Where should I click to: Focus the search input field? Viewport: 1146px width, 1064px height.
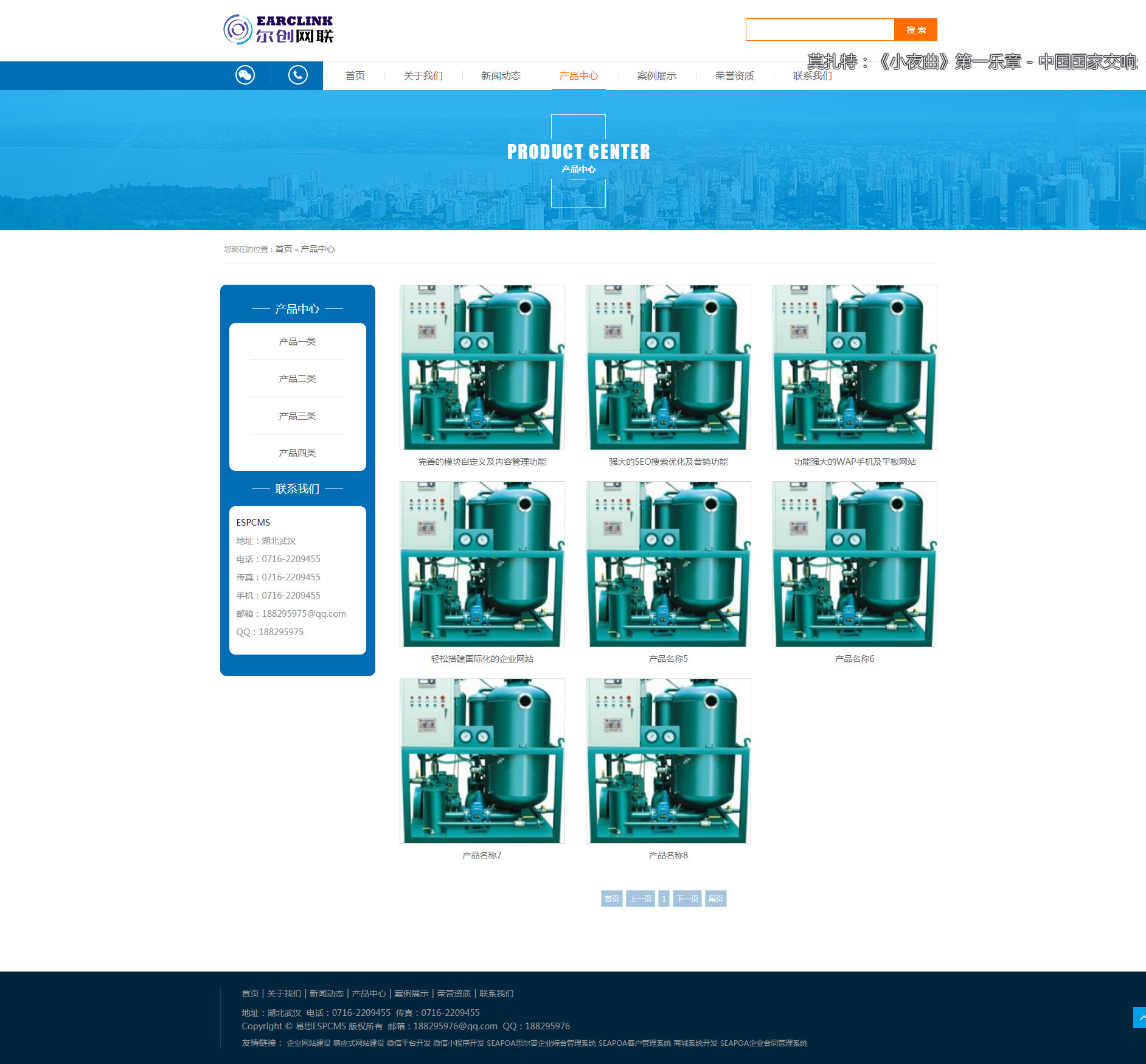click(x=819, y=30)
